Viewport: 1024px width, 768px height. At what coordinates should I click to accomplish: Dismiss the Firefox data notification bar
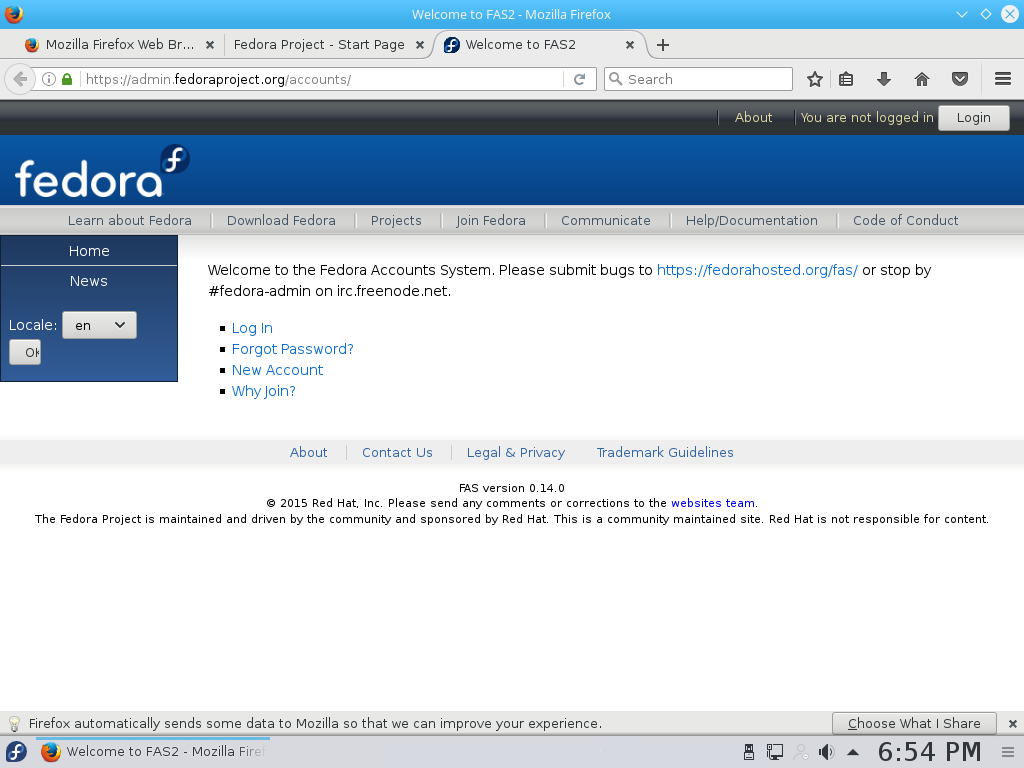[1012, 724]
